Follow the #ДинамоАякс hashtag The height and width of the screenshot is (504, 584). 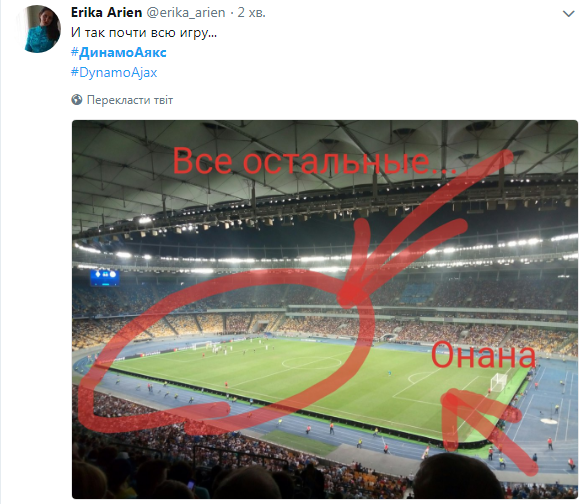click(118, 52)
